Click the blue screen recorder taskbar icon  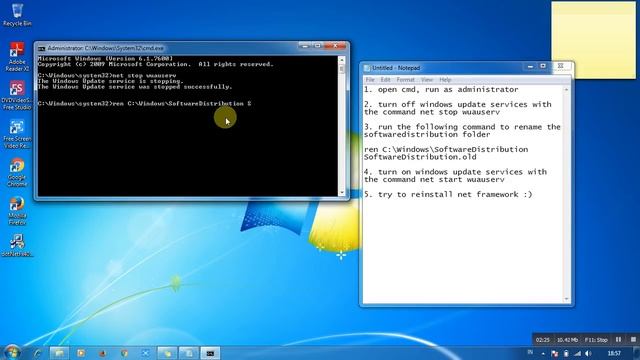coord(146,353)
